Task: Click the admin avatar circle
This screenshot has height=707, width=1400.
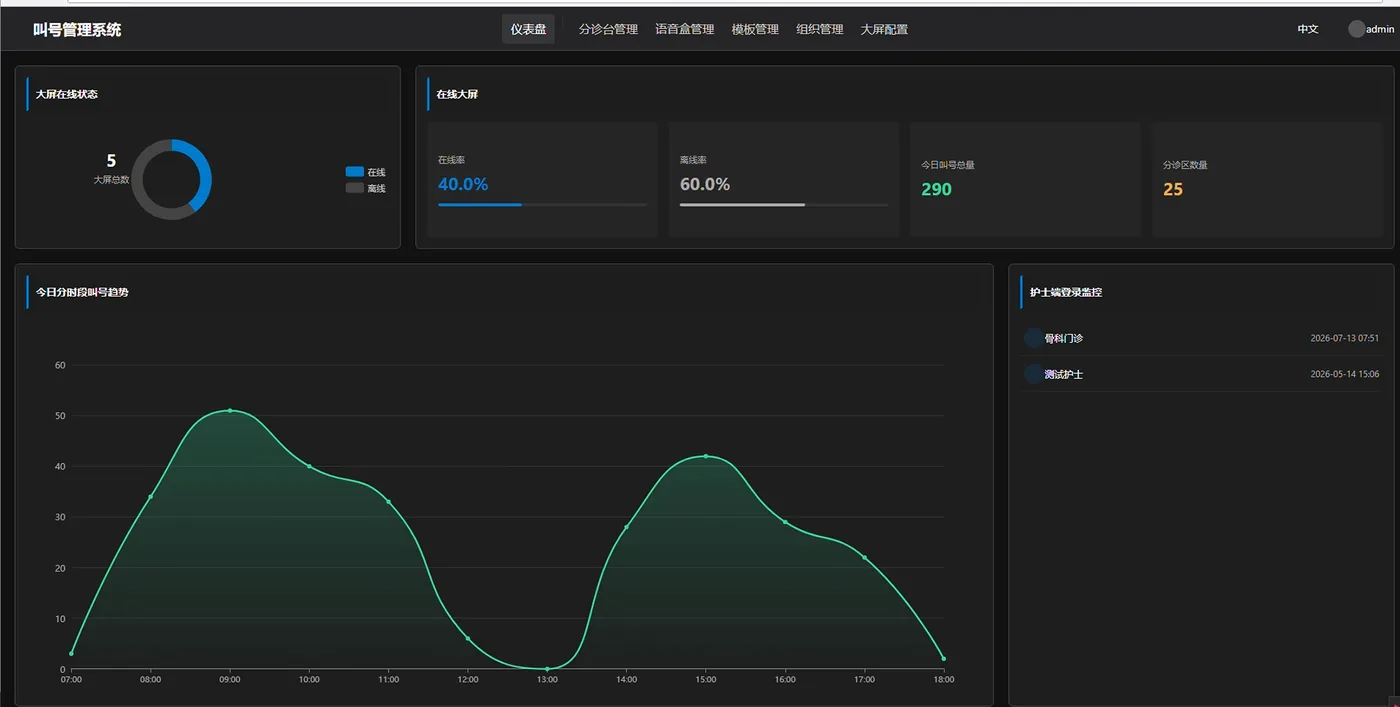Action: [x=1356, y=29]
